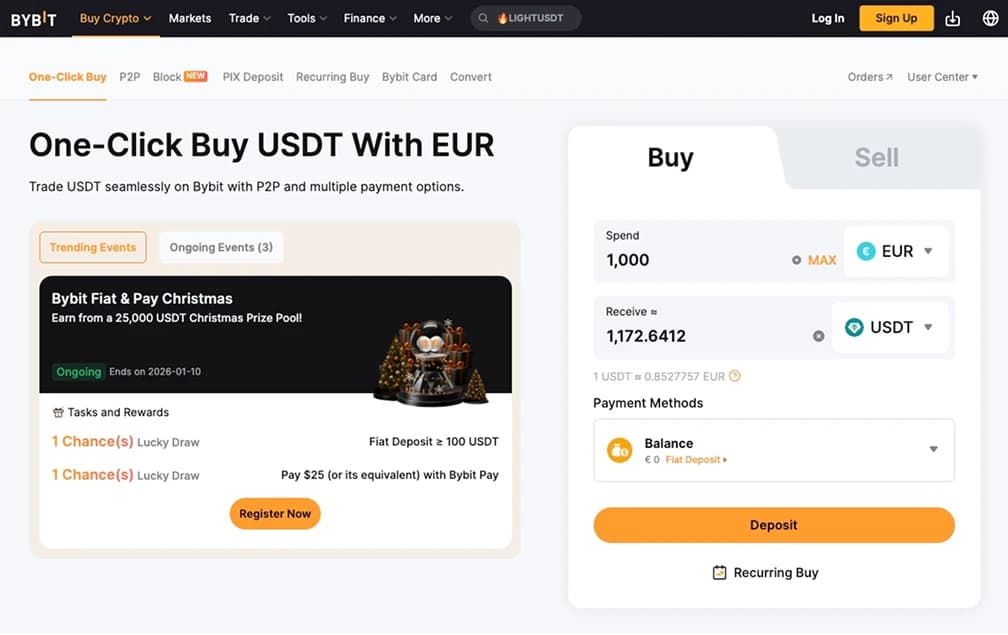Click the gift icon next to Tasks and Rewards
Image resolution: width=1008 pixels, height=635 pixels.
pyautogui.click(x=59, y=411)
